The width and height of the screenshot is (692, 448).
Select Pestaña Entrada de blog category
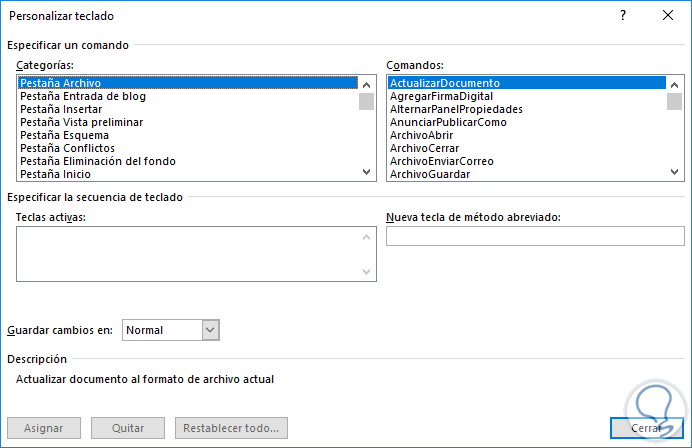click(82, 96)
